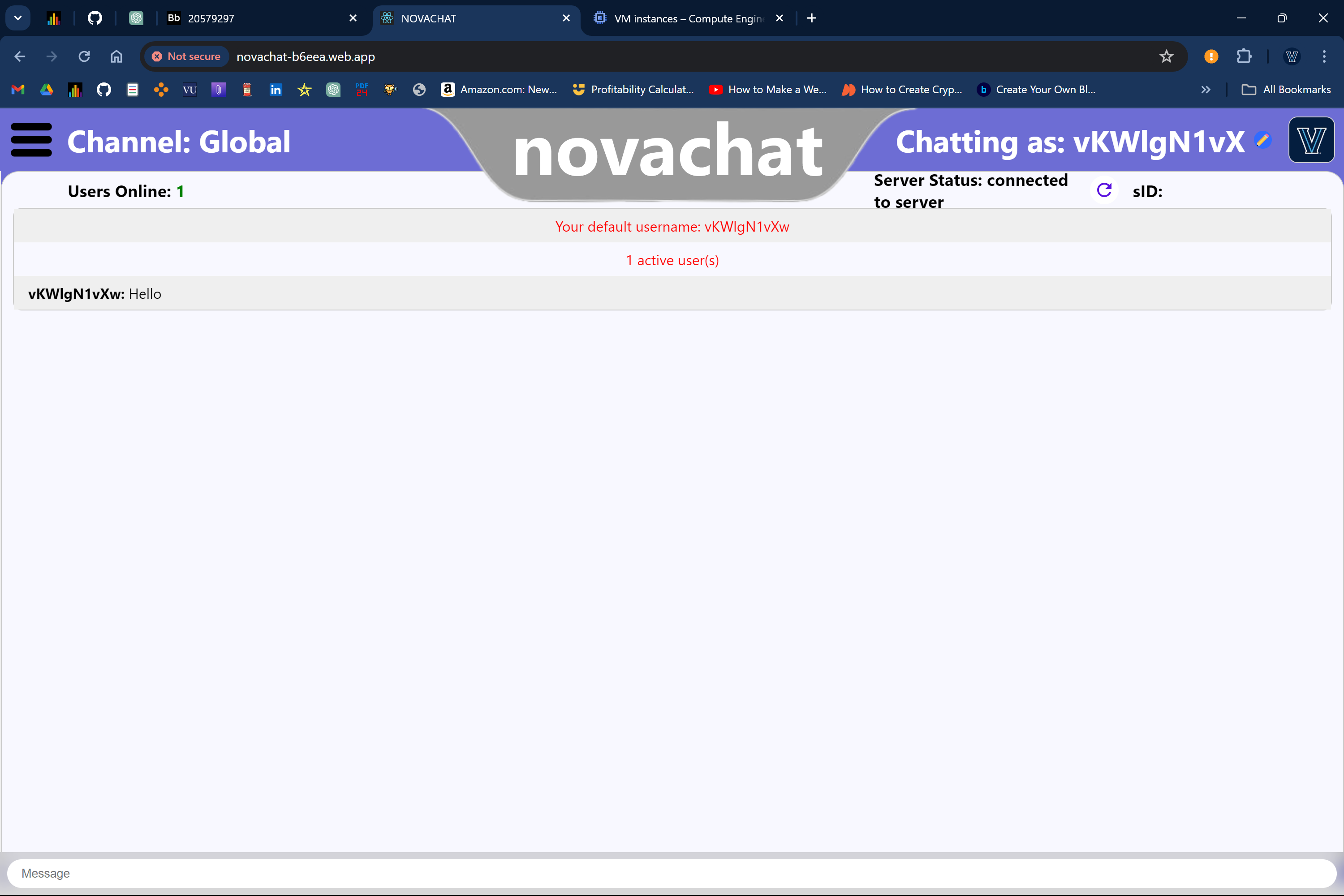Screen dimensions: 1344x896
Task: Click the edit username pencil icon
Action: pyautogui.click(x=1263, y=140)
